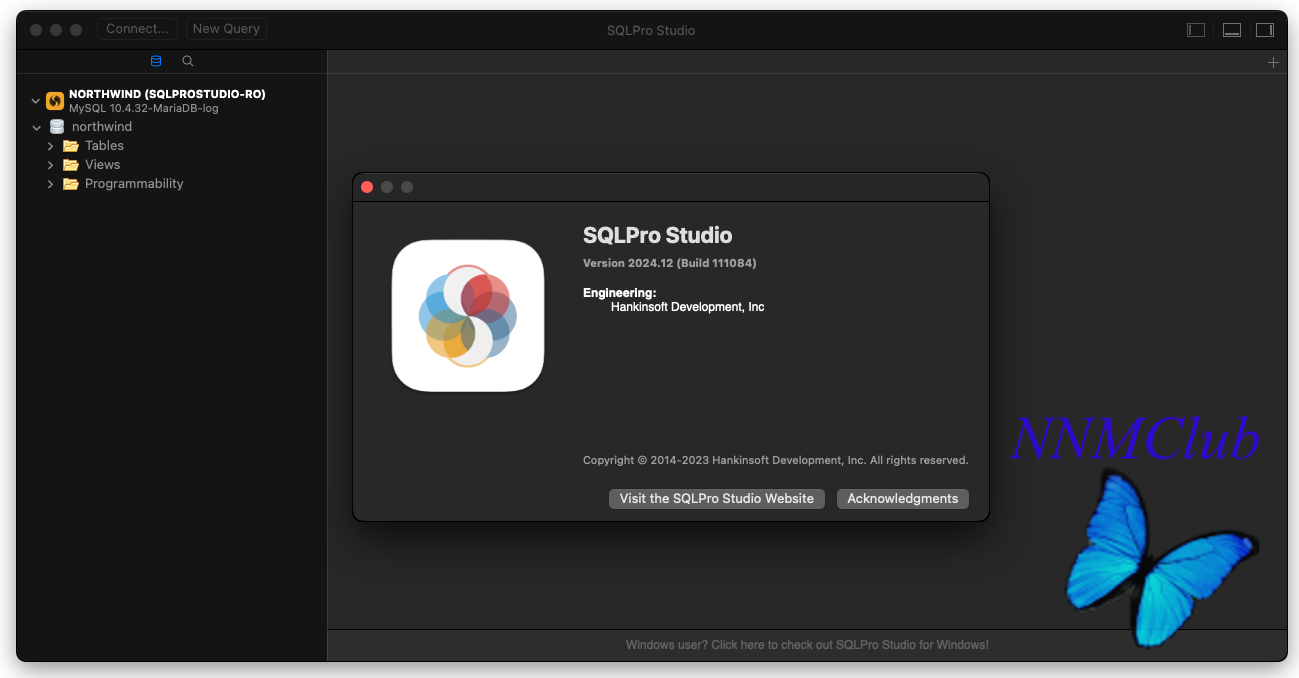Image resolution: width=1299 pixels, height=678 pixels.
Task: Click the Connect… toolbar button
Action: [x=137, y=29]
